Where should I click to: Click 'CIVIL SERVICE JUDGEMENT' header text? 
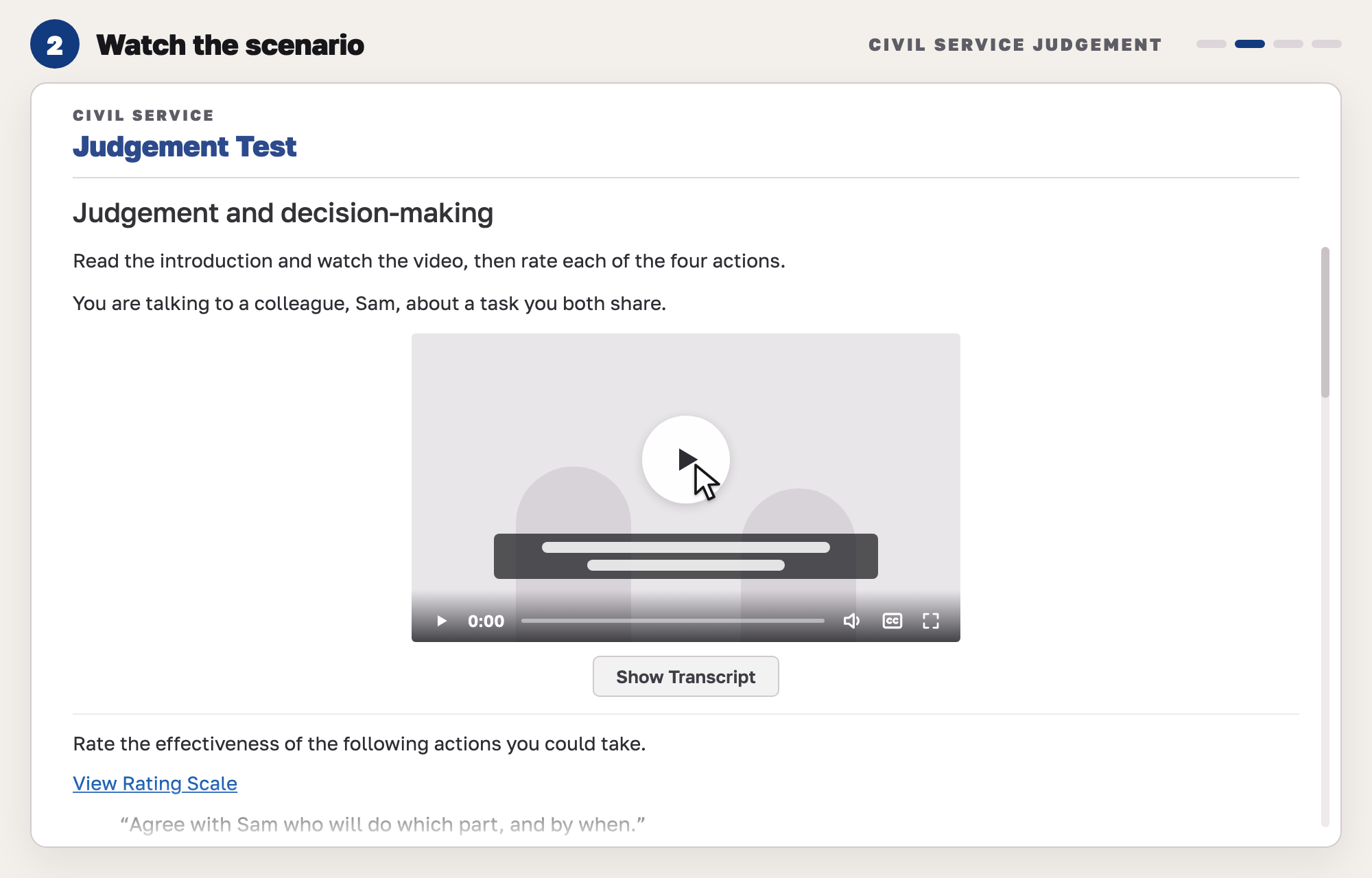1015,45
